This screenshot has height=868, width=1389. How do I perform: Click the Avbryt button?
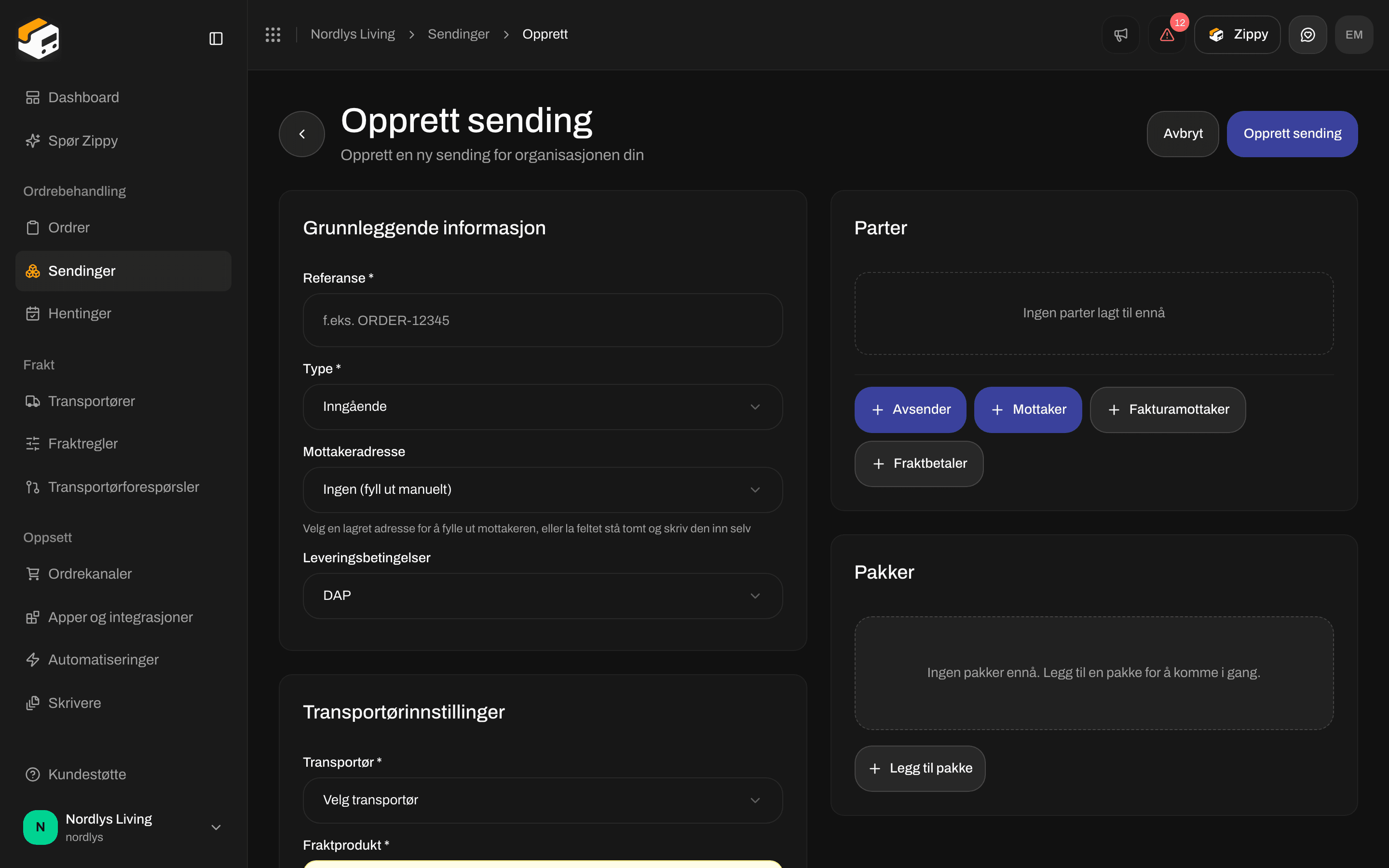(x=1183, y=134)
